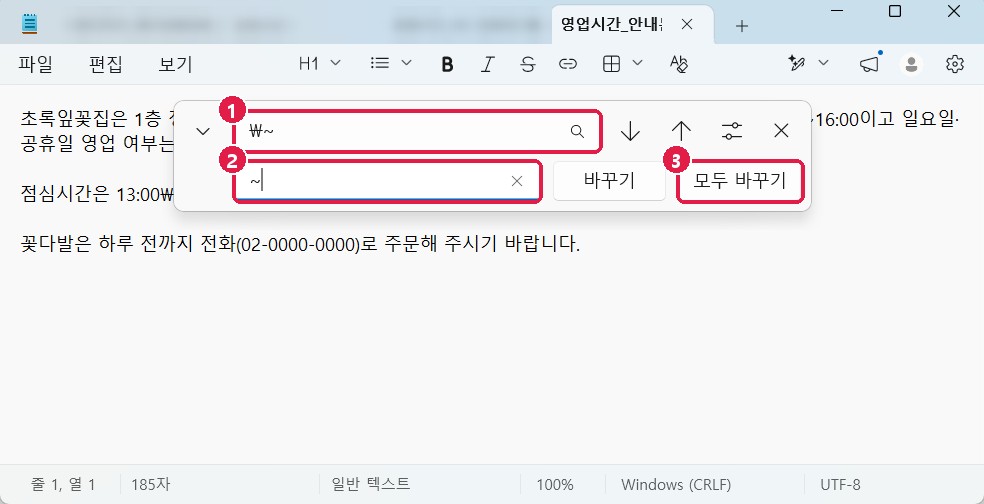
Task: Open the account profile icon
Action: coord(911,64)
